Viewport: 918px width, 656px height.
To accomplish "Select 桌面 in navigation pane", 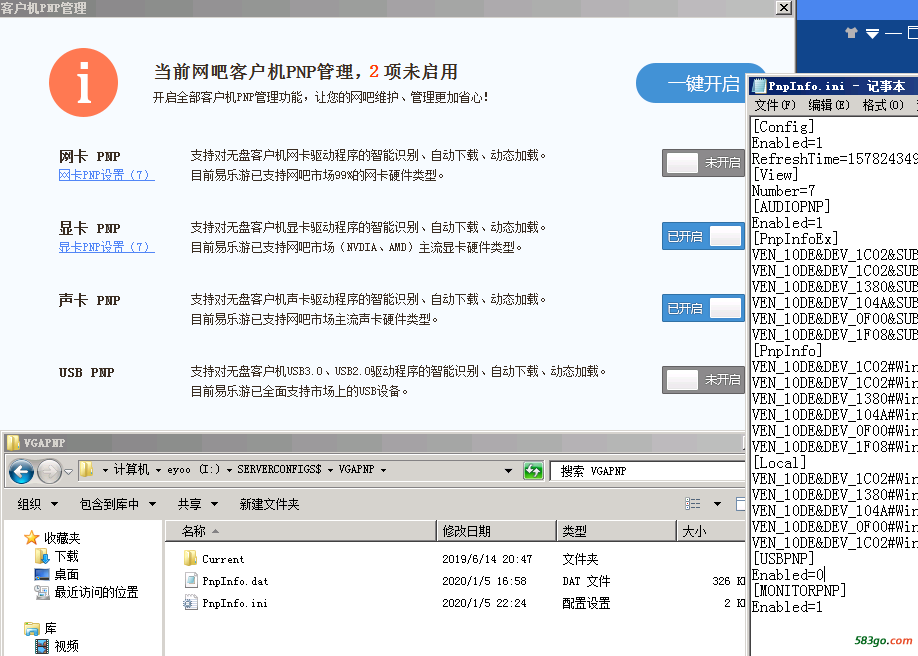I will [66, 574].
